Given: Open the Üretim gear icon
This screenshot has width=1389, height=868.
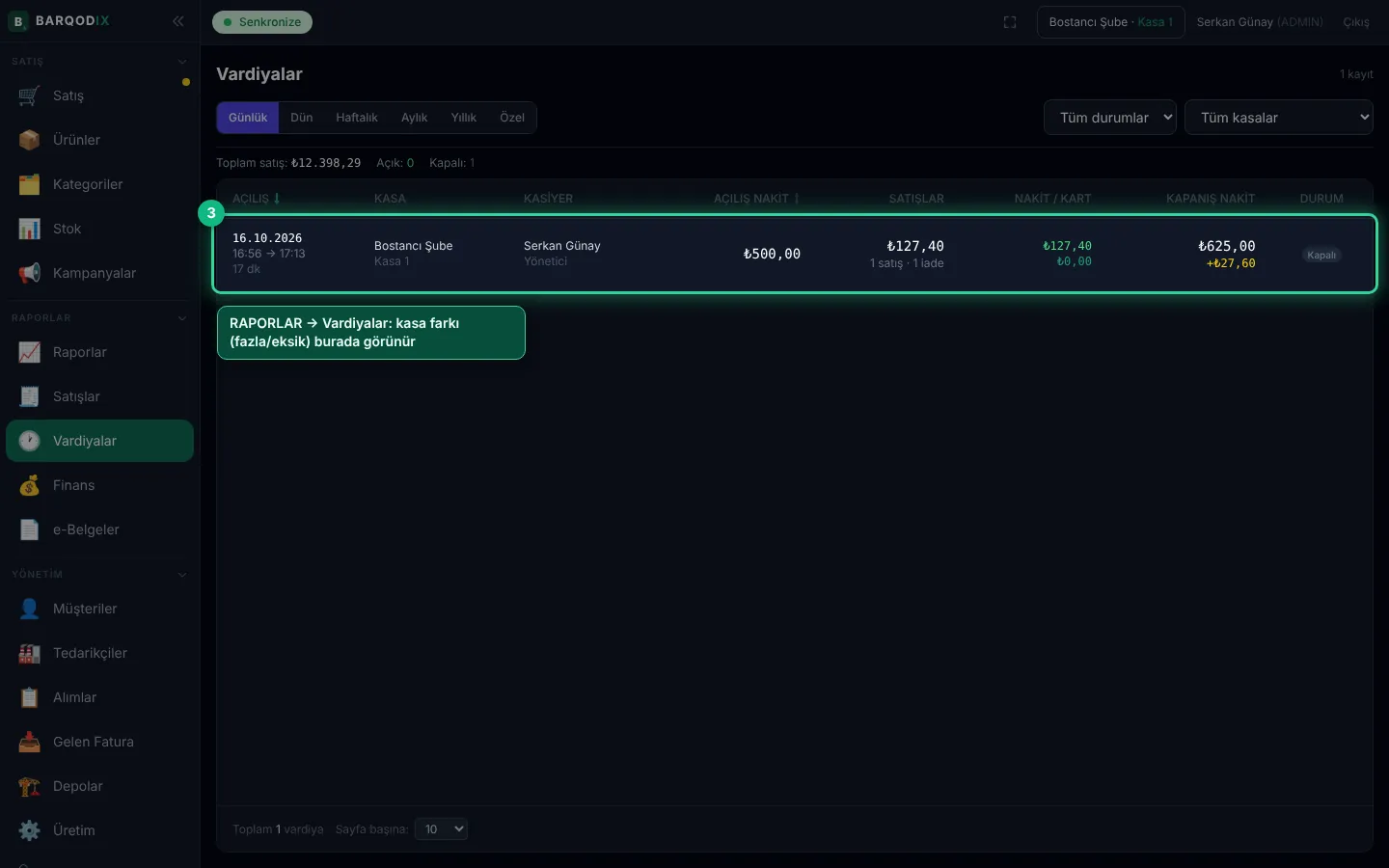Looking at the screenshot, I should [30, 830].
